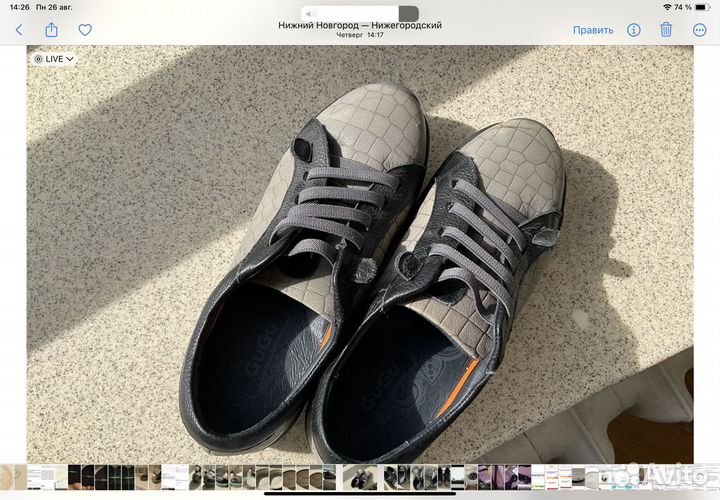The image size is (720, 500).
Task: Select the enlarged current thumbnail in filmstrip
Action: tap(360, 477)
